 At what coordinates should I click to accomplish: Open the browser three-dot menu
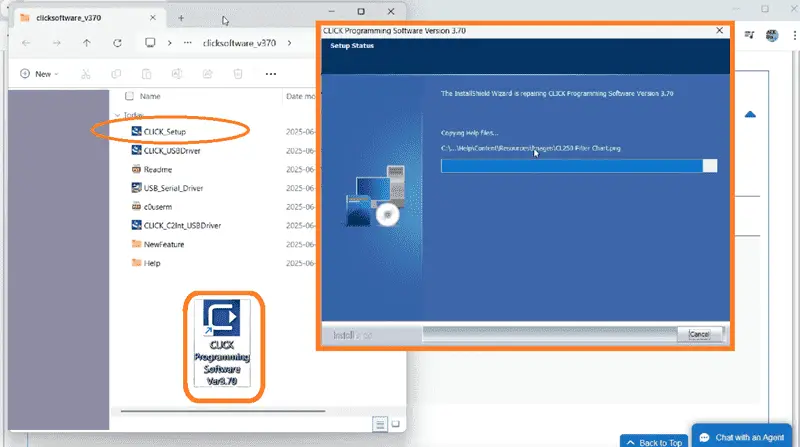pos(794,35)
